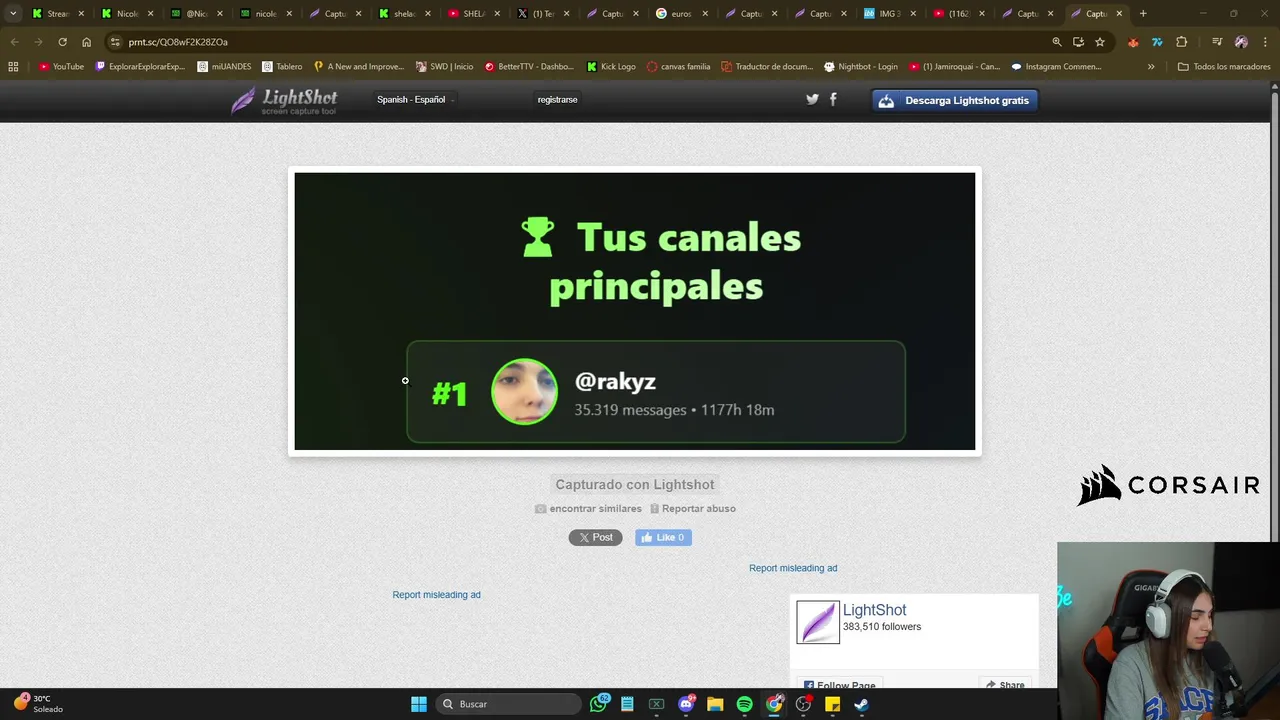This screenshot has width=1280, height=720.
Task: Open Notepad from the taskbar
Action: click(x=627, y=704)
